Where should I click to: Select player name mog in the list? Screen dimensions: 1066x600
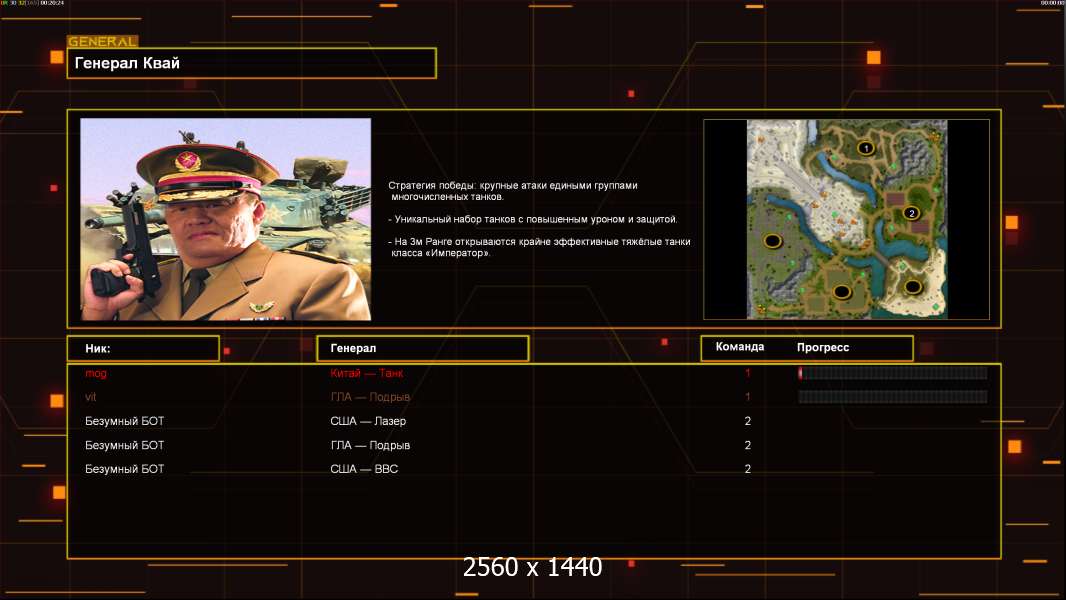pos(96,373)
